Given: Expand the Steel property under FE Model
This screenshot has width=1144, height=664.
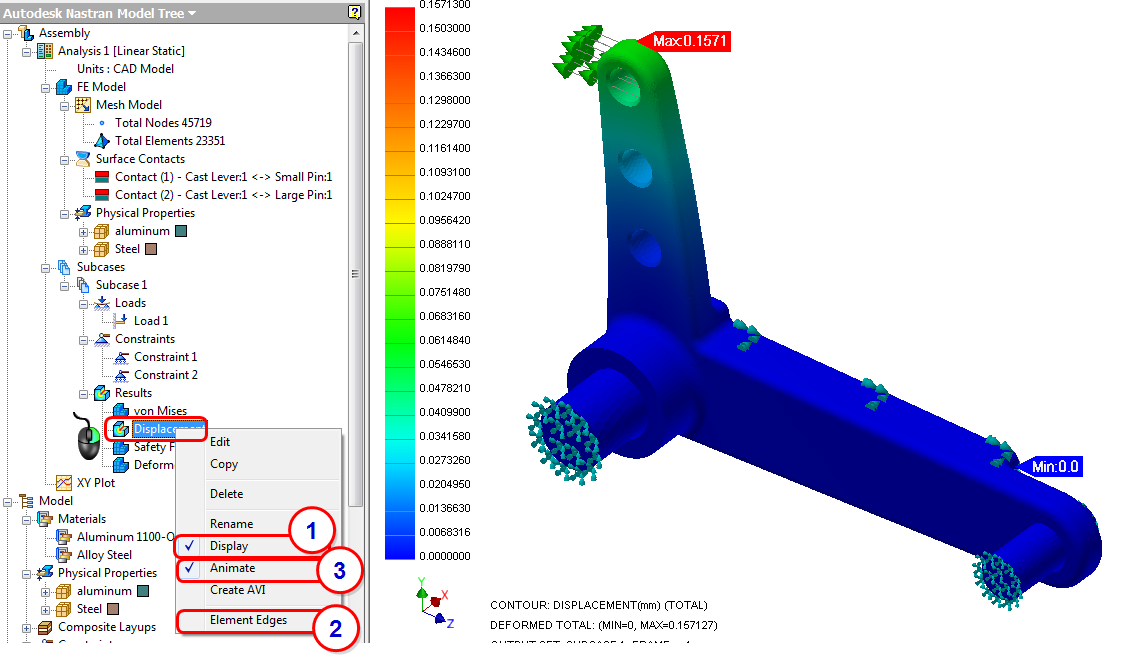Looking at the screenshot, I should point(83,250).
